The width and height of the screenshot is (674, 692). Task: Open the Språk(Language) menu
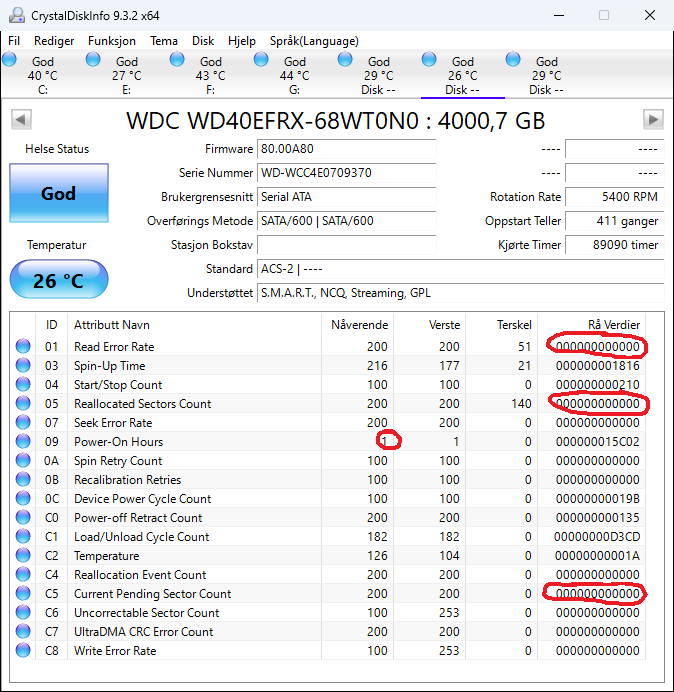click(314, 41)
